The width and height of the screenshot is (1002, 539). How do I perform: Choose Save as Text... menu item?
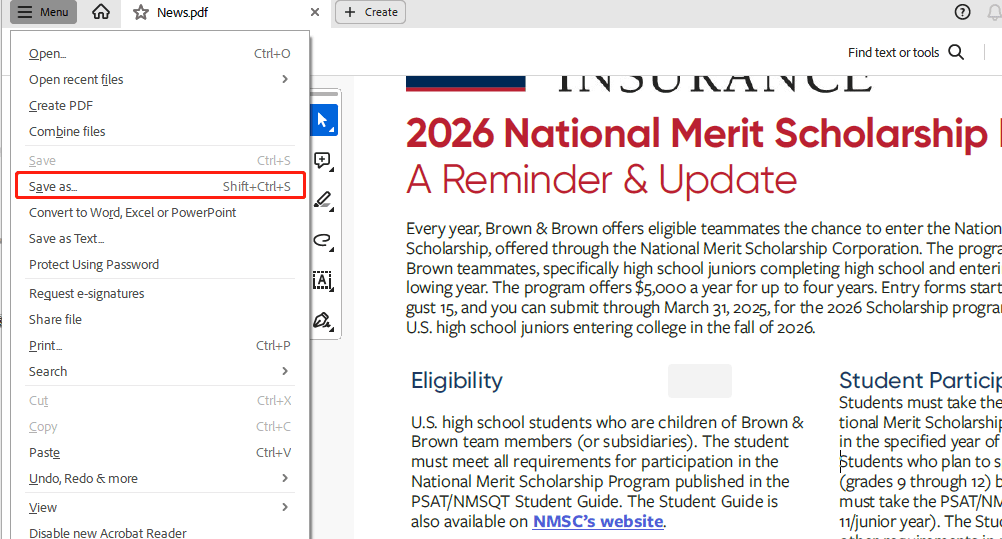pyautogui.click(x=159, y=238)
